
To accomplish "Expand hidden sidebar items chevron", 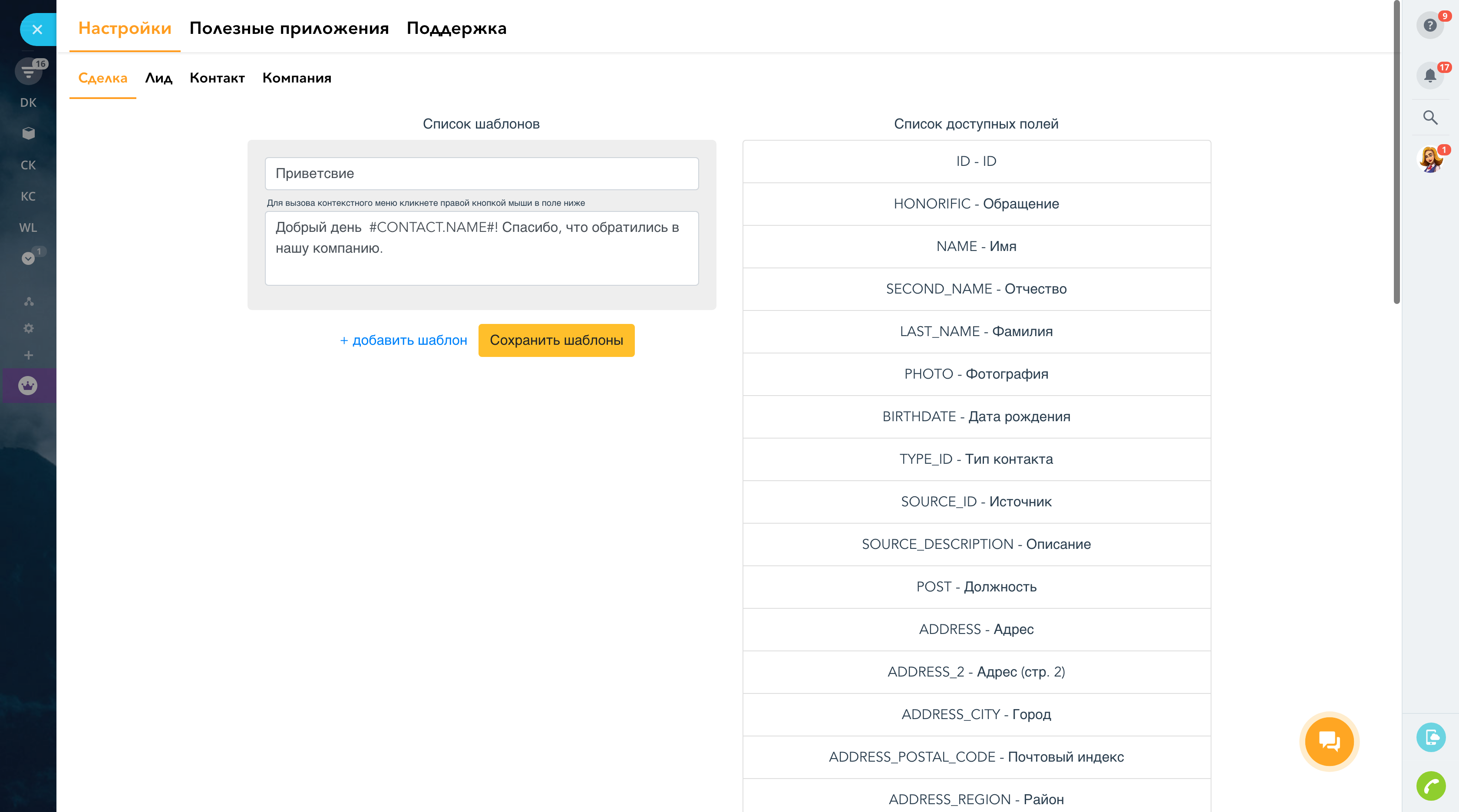I will coord(28,258).
